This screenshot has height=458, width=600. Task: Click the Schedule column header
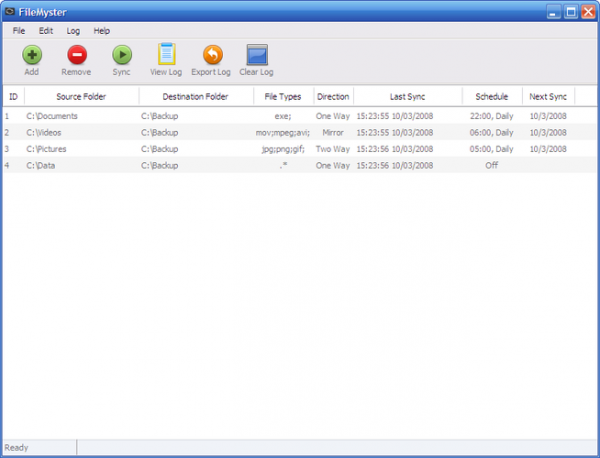pos(492,97)
